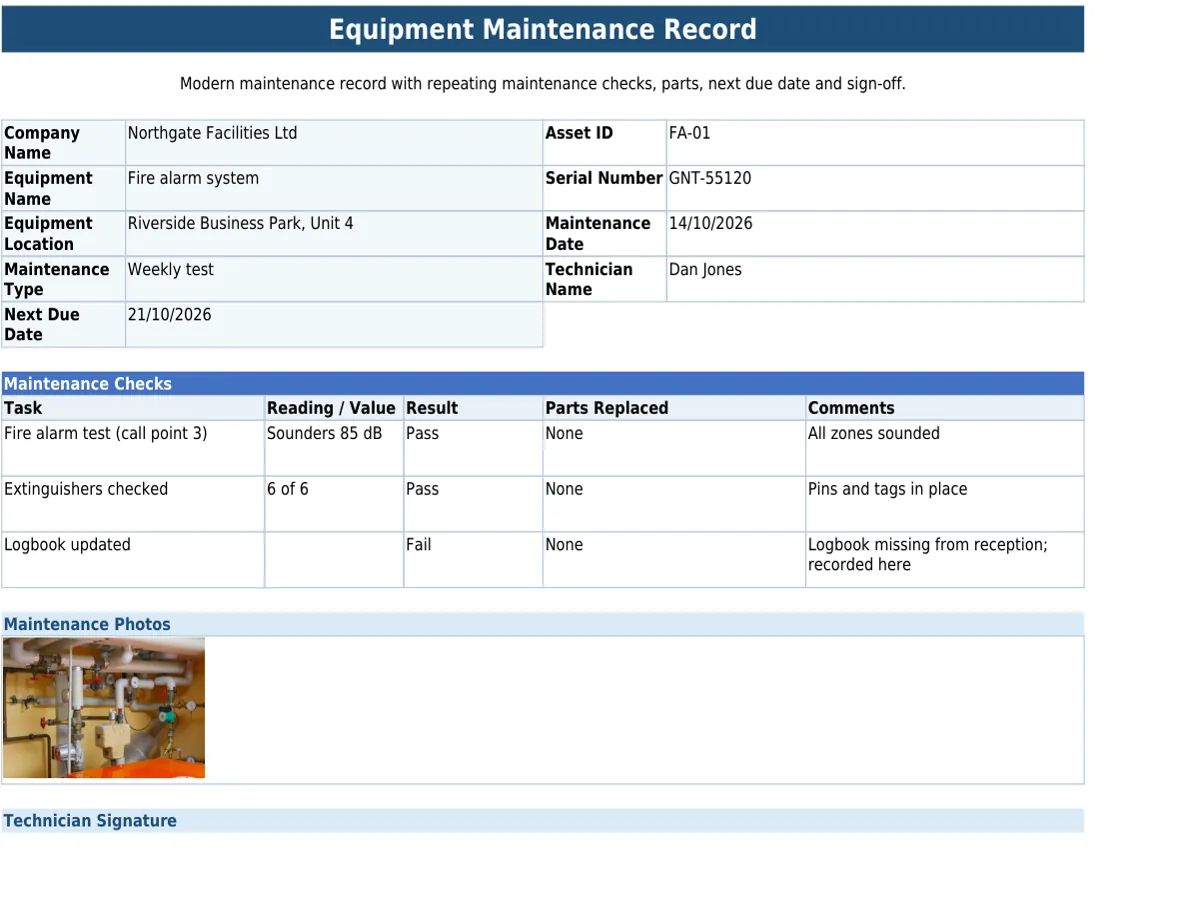Click the Equipment Maintenance Record title

pos(543,29)
